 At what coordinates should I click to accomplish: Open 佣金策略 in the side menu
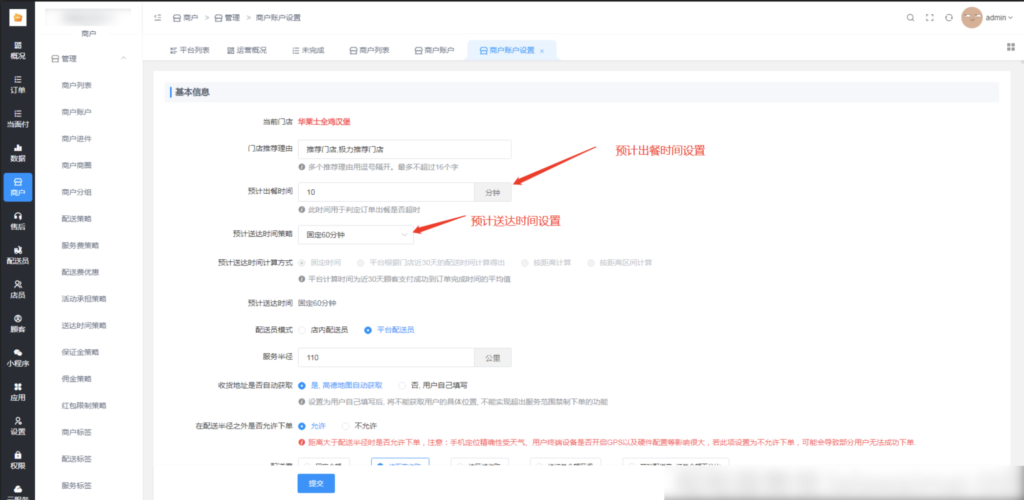(x=76, y=379)
